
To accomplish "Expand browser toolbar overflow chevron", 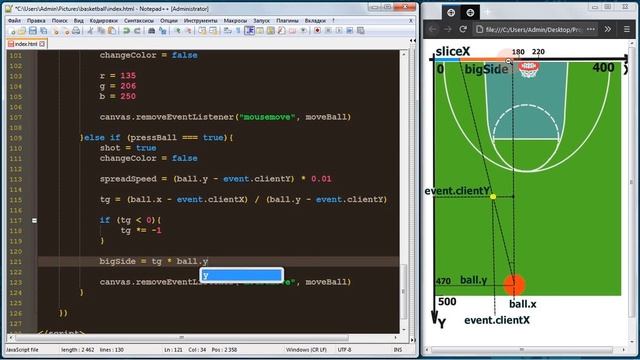I will coord(608,29).
